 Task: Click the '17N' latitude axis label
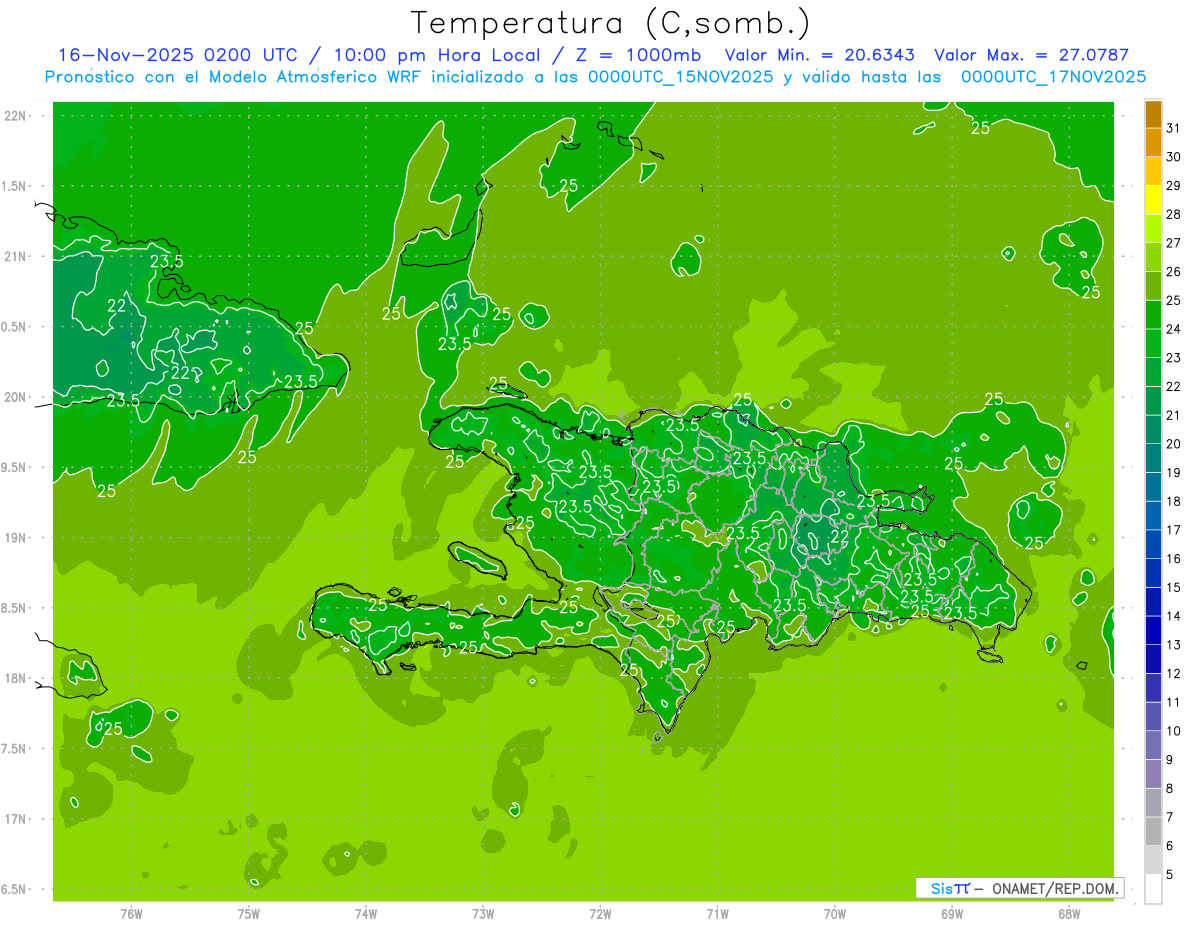pyautogui.click(x=17, y=819)
